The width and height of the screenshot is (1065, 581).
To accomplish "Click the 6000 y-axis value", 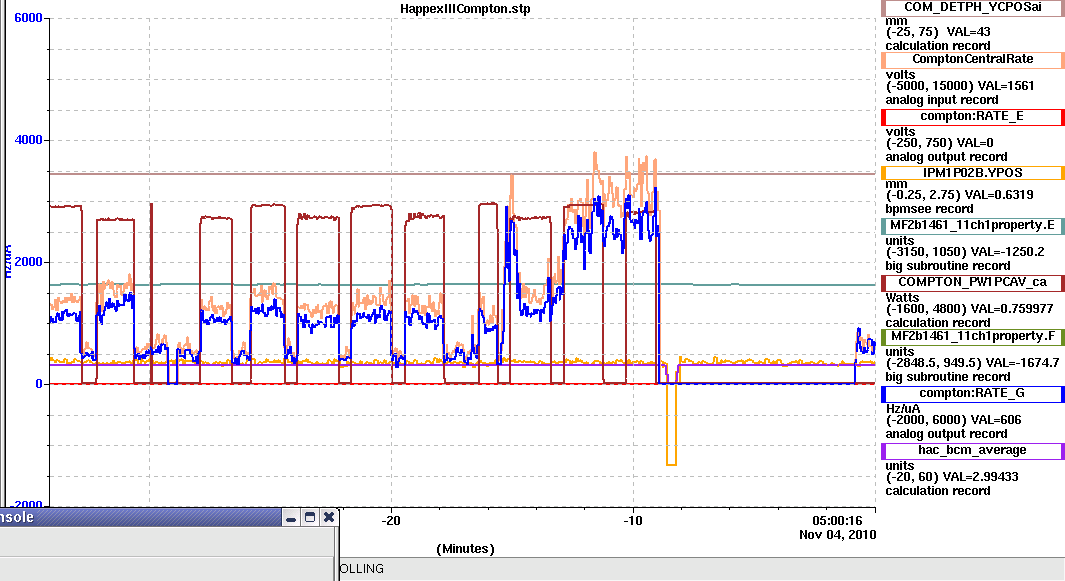I will coord(29,18).
